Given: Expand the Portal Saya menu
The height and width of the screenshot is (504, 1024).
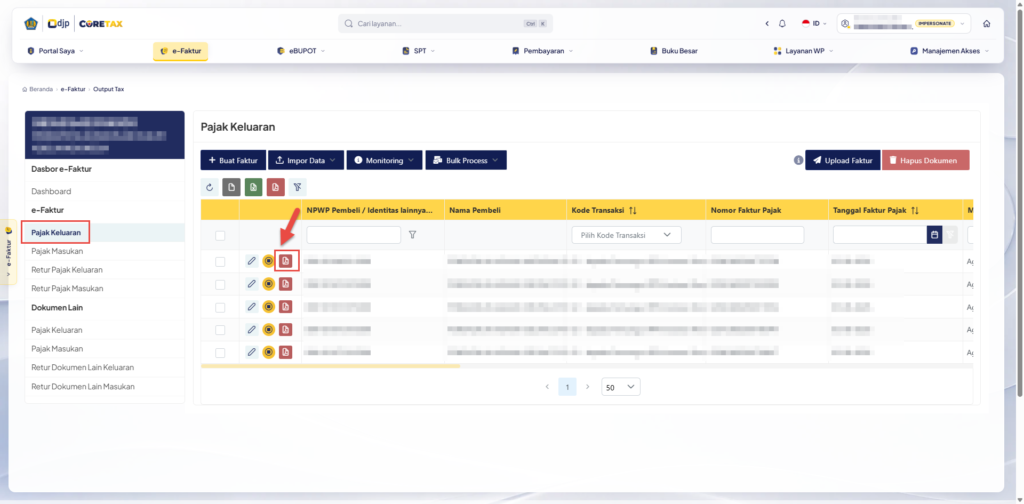Looking at the screenshot, I should [x=56, y=51].
